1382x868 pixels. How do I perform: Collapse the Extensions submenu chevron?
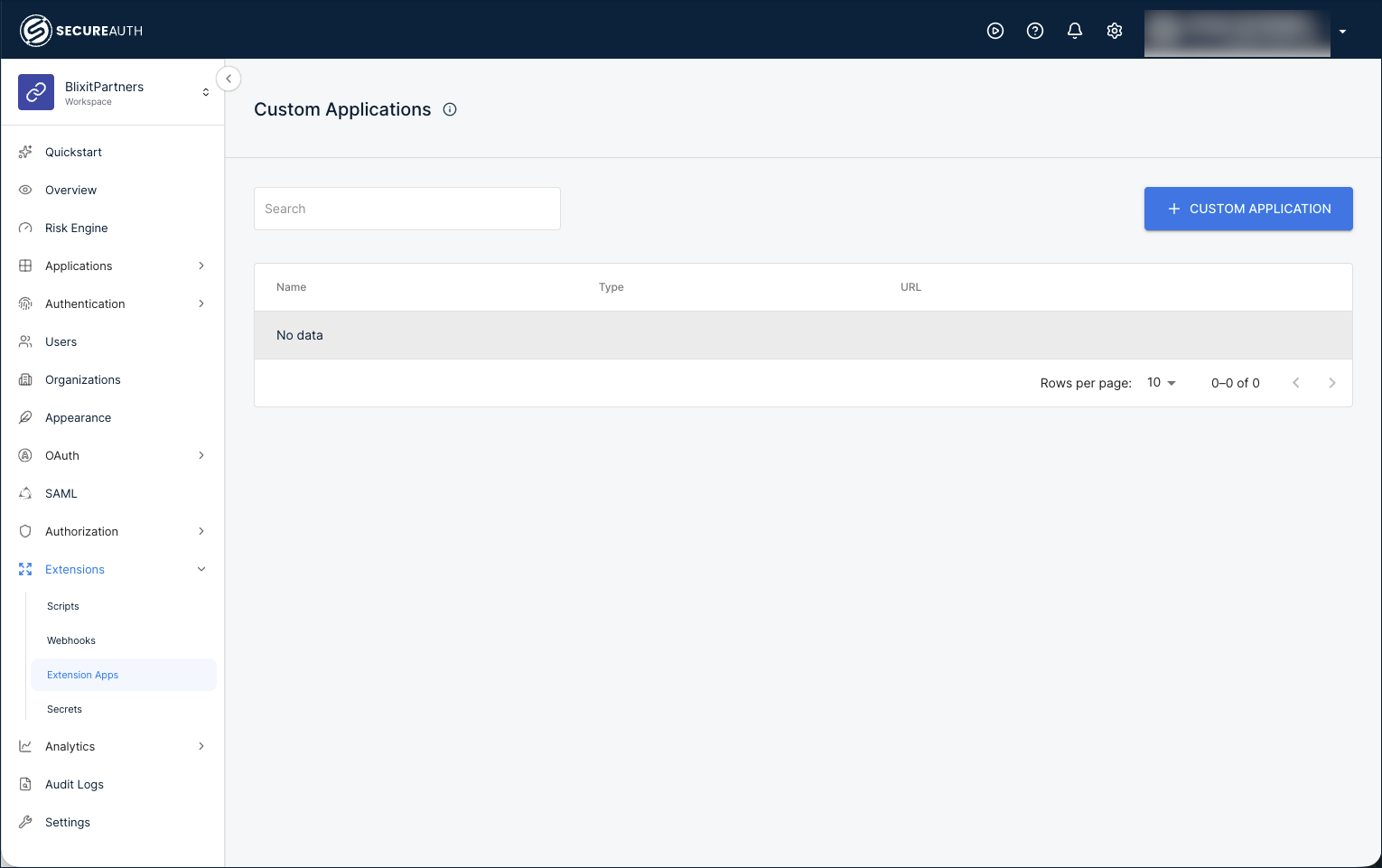coord(201,569)
